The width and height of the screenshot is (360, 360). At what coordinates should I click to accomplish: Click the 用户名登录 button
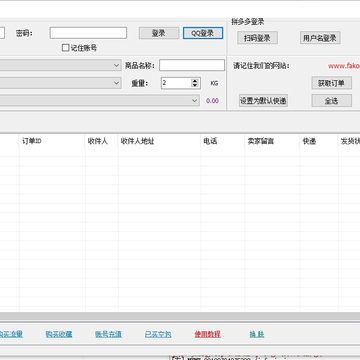pos(320,38)
